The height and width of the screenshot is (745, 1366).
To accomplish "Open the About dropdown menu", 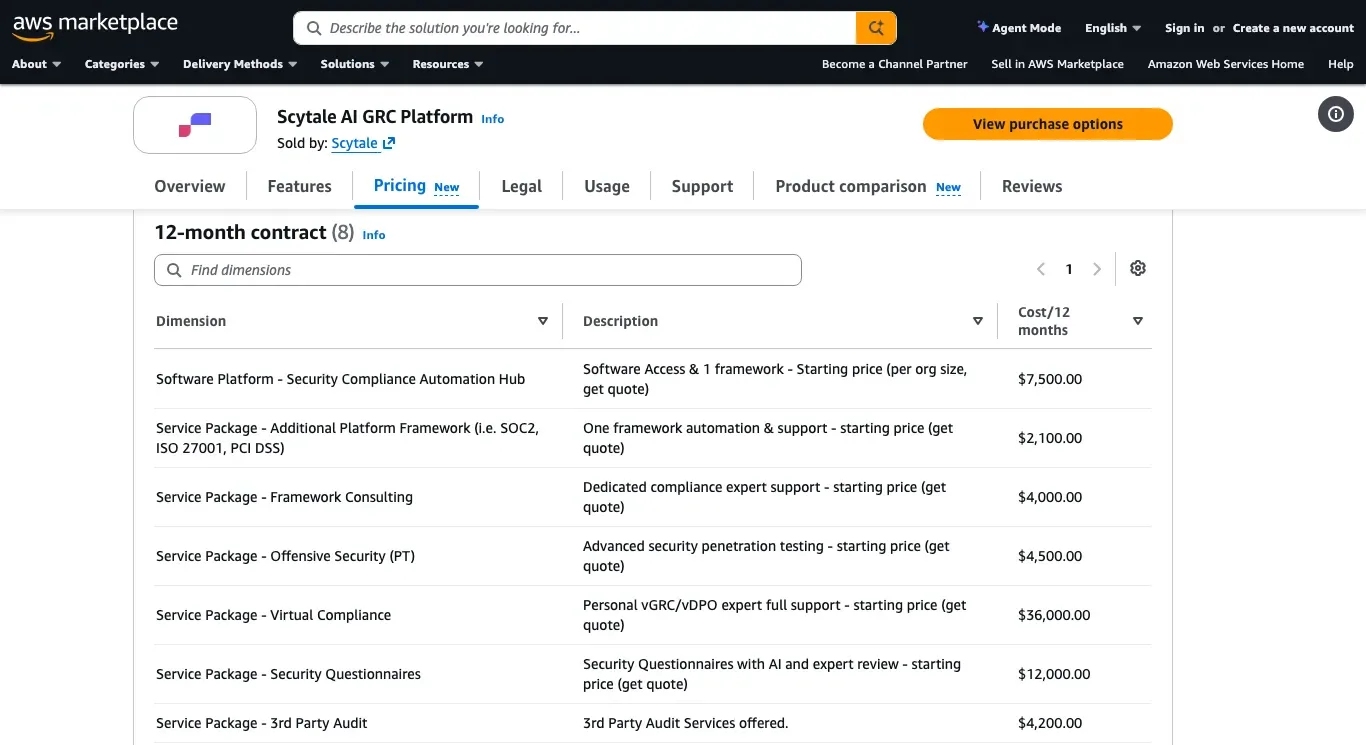I will [37, 64].
